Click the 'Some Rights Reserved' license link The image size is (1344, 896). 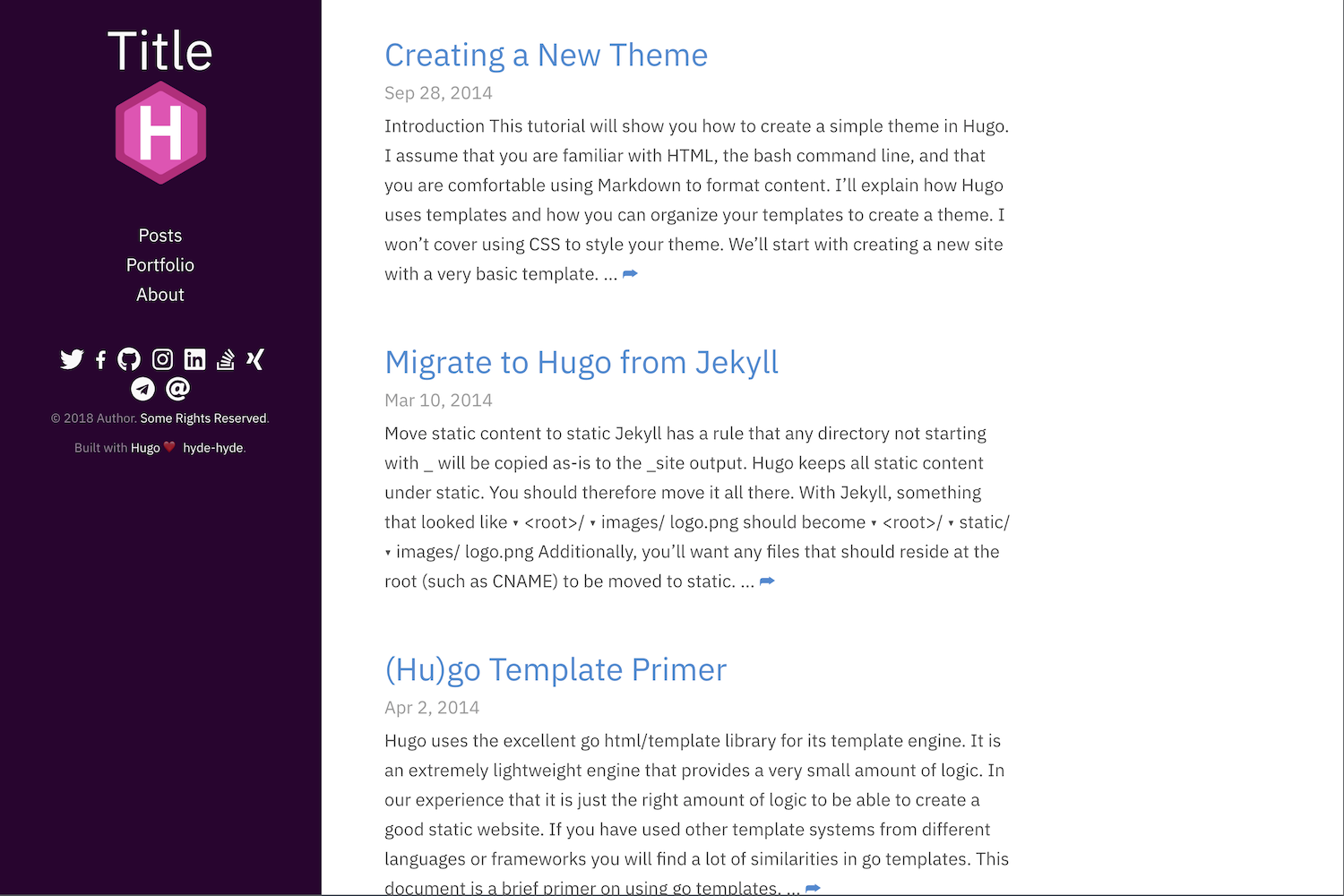[x=203, y=418]
